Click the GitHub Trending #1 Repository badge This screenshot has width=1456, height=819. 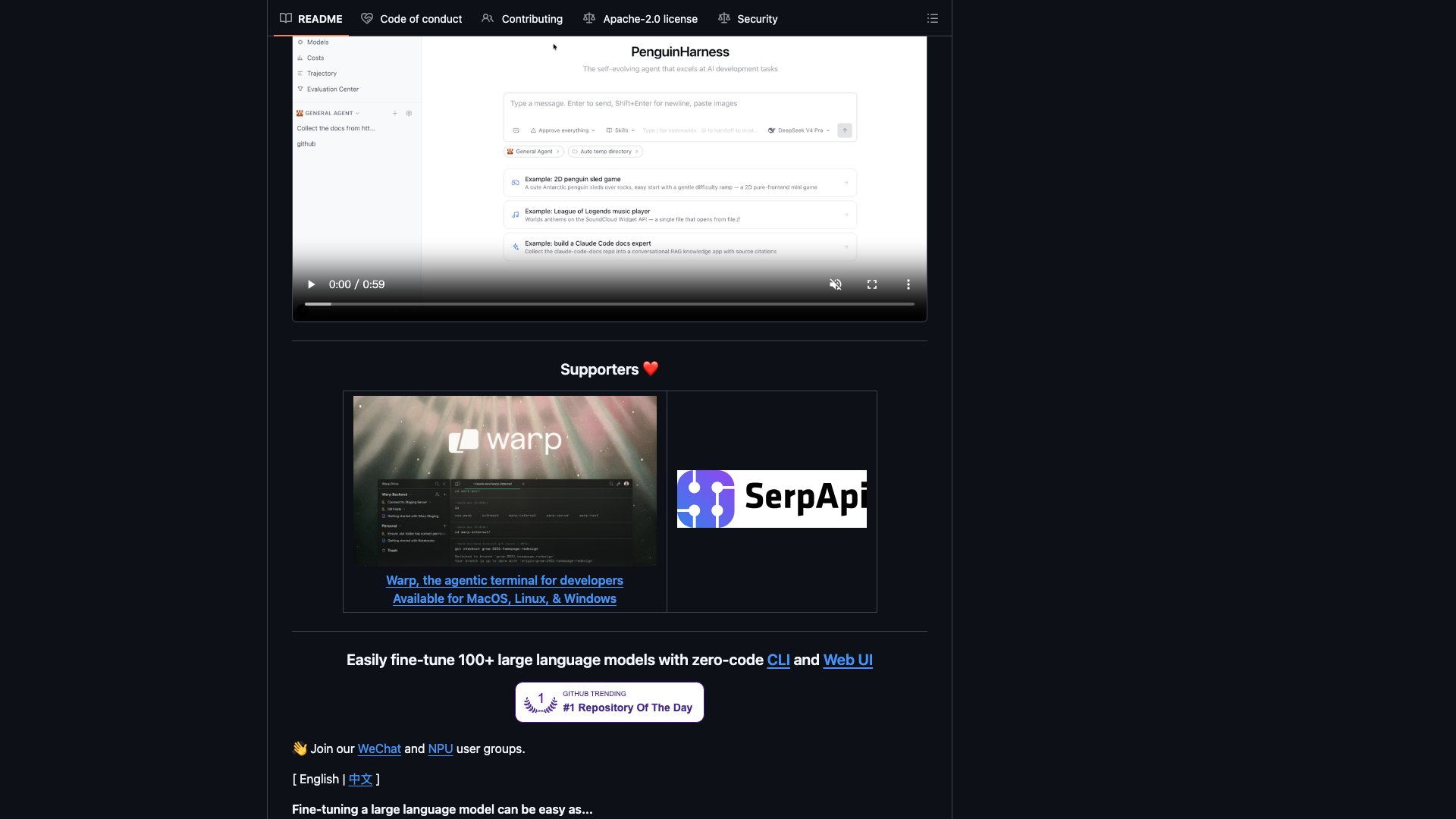tap(610, 702)
